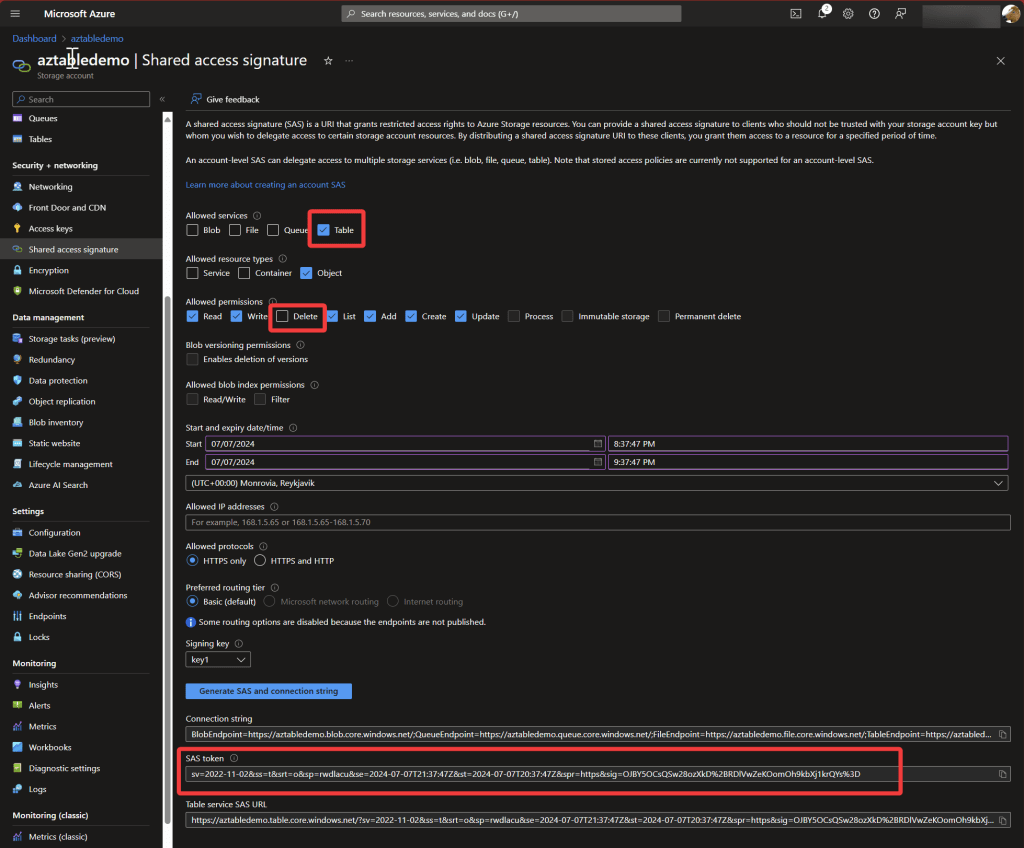Open the Access keys menu item
The width and height of the screenshot is (1024, 848).
[x=50, y=229]
